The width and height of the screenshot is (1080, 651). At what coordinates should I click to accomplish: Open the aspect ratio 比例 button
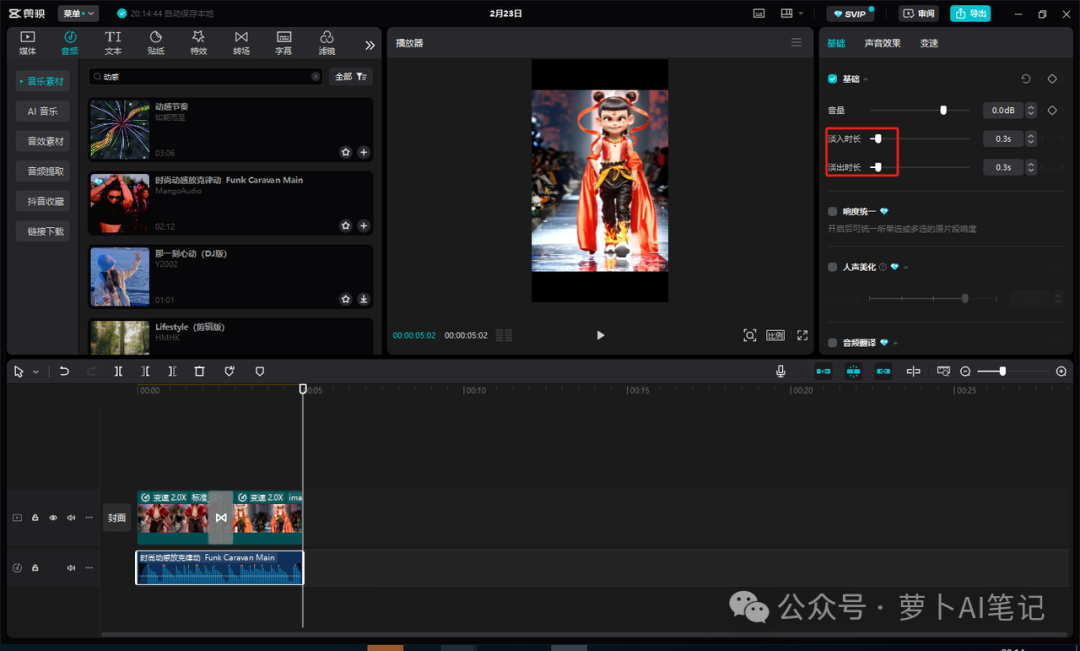pos(776,335)
